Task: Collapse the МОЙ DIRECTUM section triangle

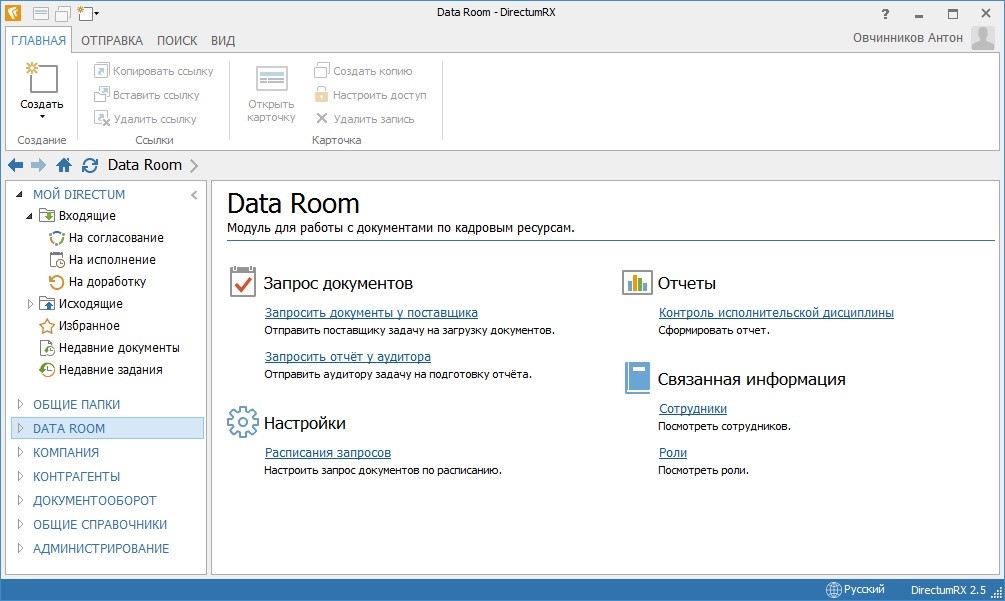Action: click(19, 194)
